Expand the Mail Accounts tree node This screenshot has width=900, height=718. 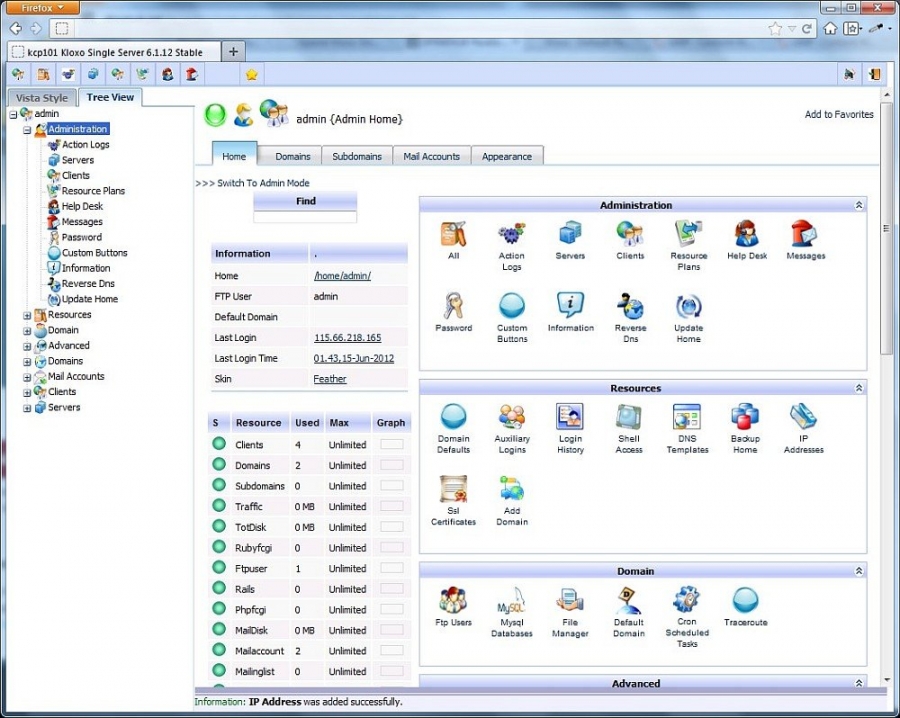[x=27, y=378]
